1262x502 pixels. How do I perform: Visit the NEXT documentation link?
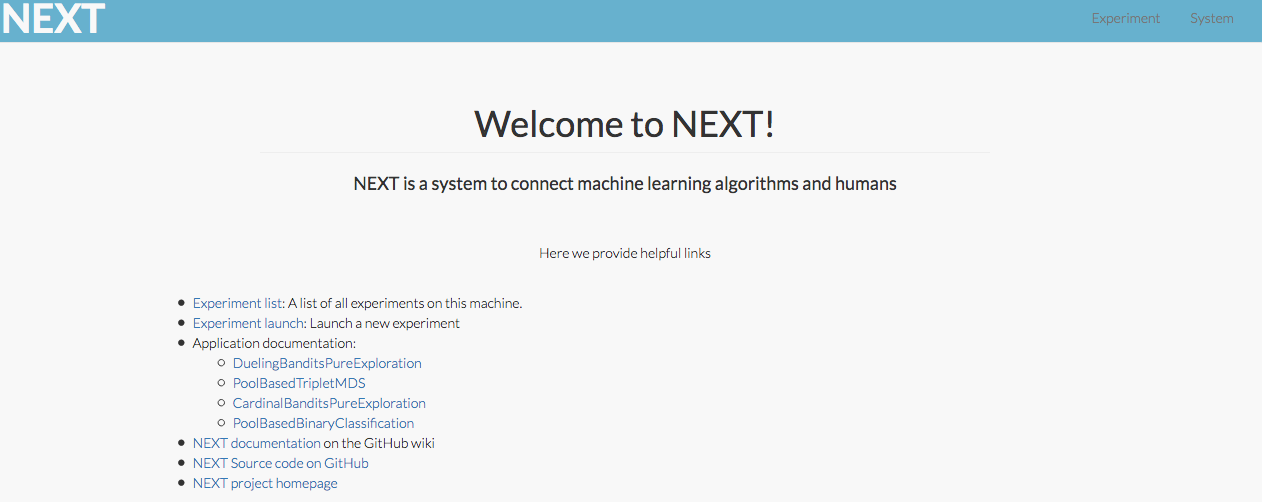256,443
